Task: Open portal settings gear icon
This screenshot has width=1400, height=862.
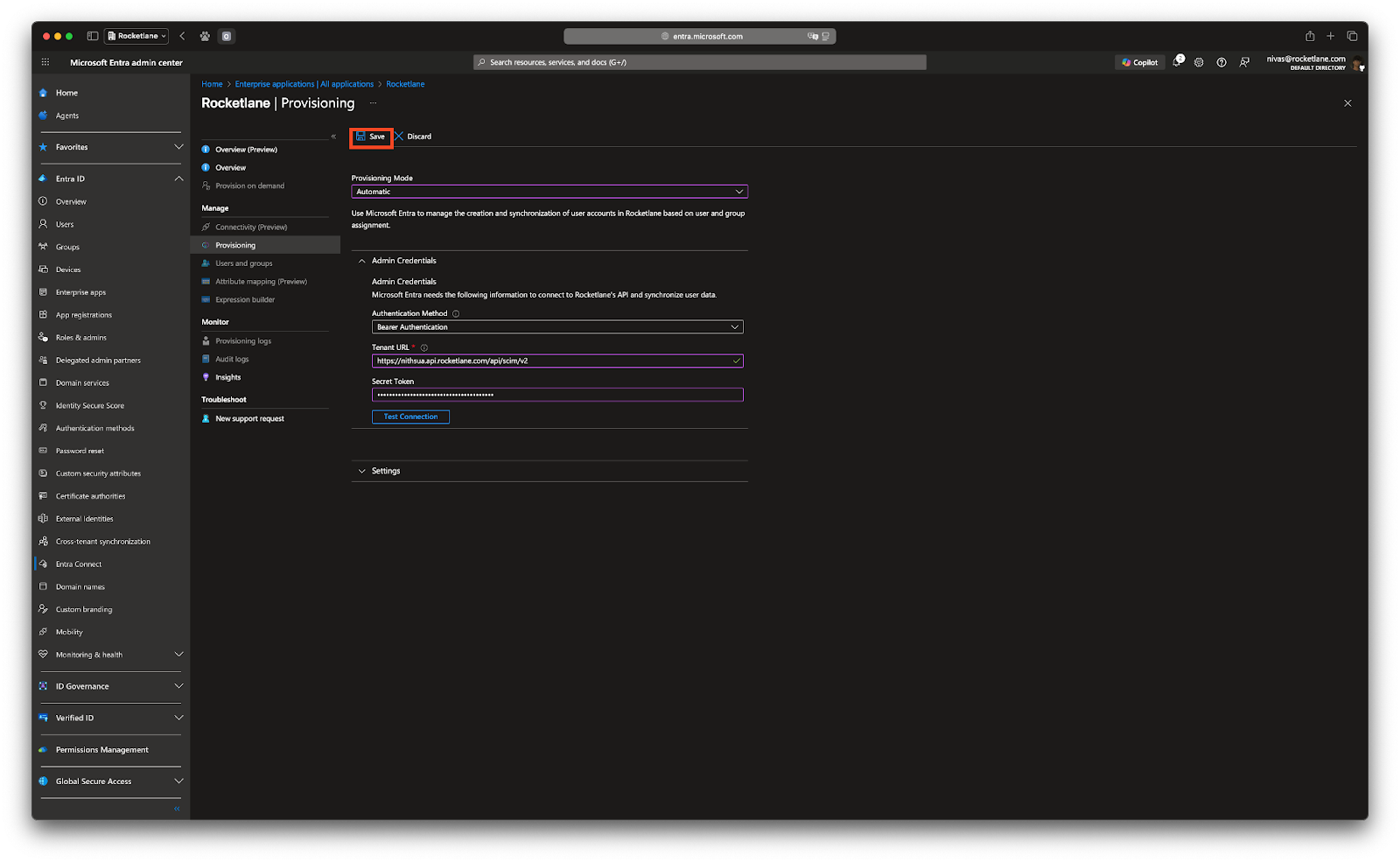Action: 1199,62
